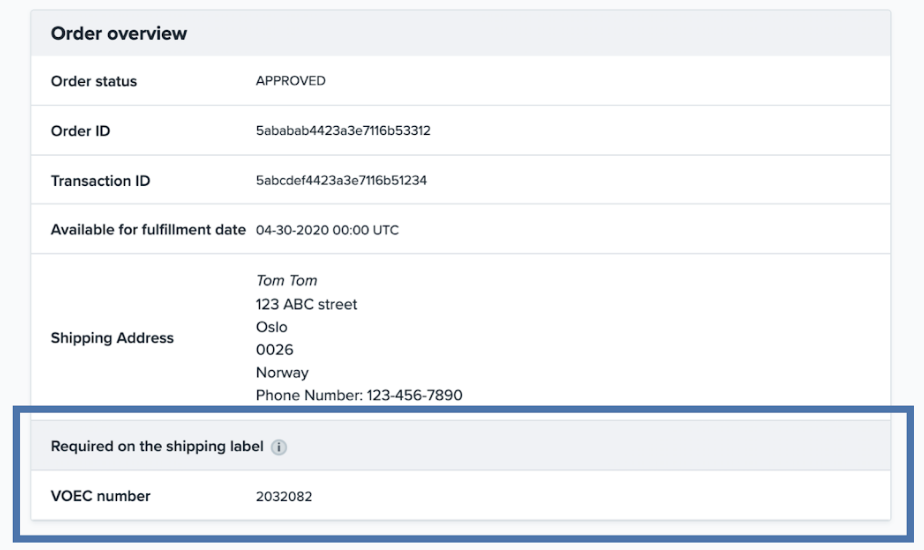Click the Order overview heading
924x550 pixels.
pyautogui.click(x=119, y=34)
